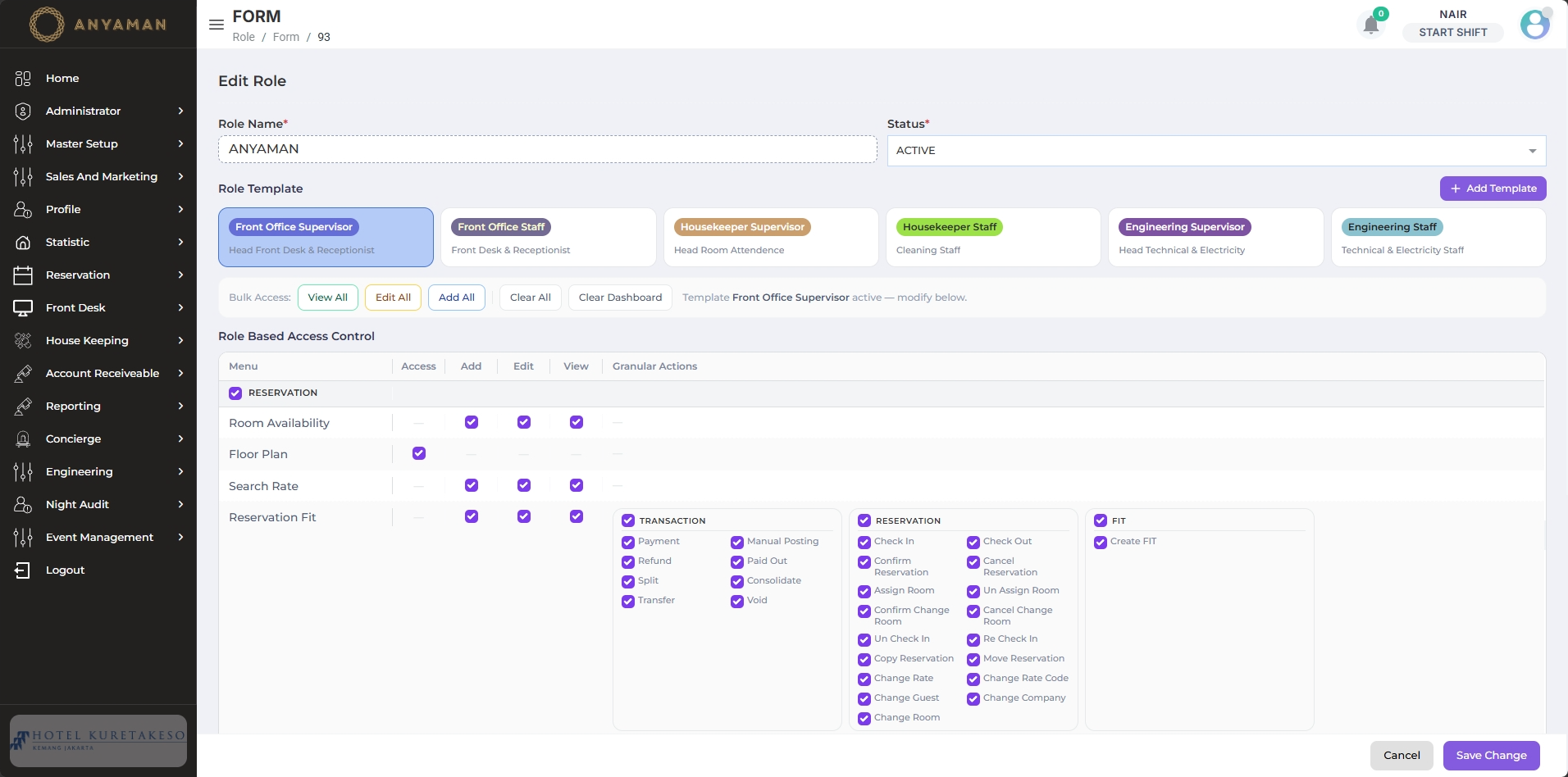Image resolution: width=1568 pixels, height=777 pixels.
Task: Uncheck the Refund transaction checkbox
Action: pyautogui.click(x=628, y=562)
